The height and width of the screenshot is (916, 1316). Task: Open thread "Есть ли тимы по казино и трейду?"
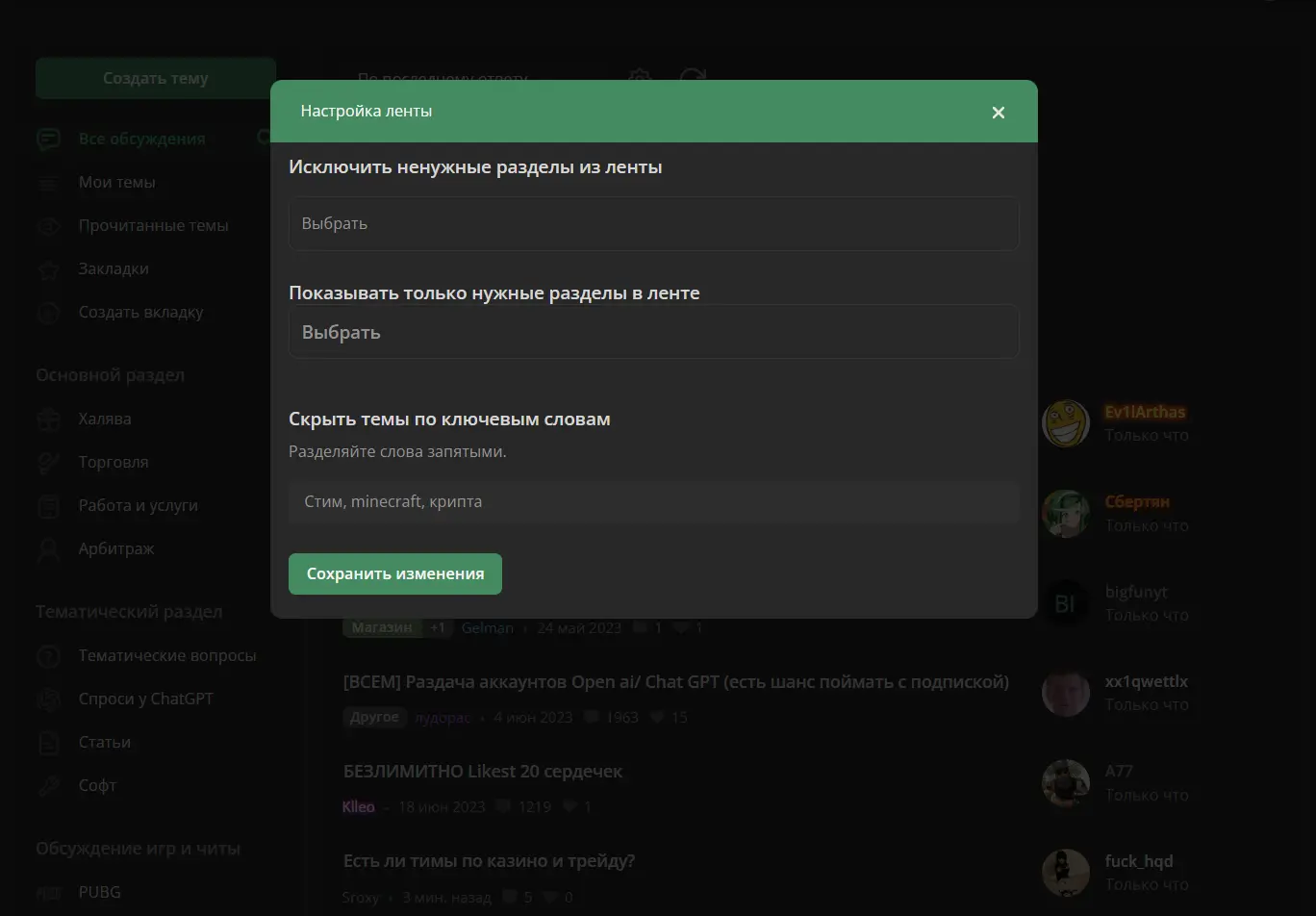coord(489,861)
